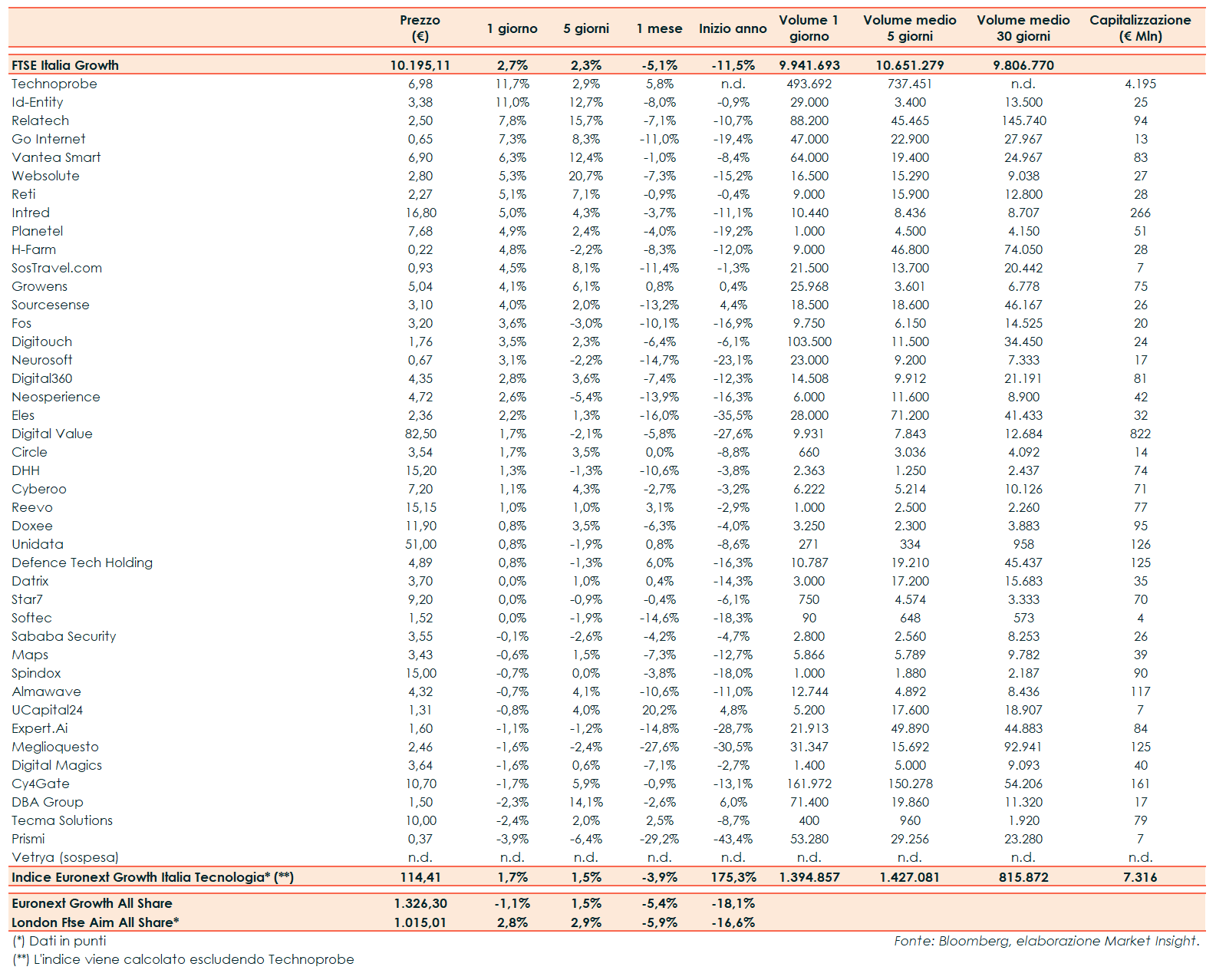This screenshot has height=980, width=1216.
Task: Select Prismi's year-to-date value '-43,4%'
Action: coord(733,839)
